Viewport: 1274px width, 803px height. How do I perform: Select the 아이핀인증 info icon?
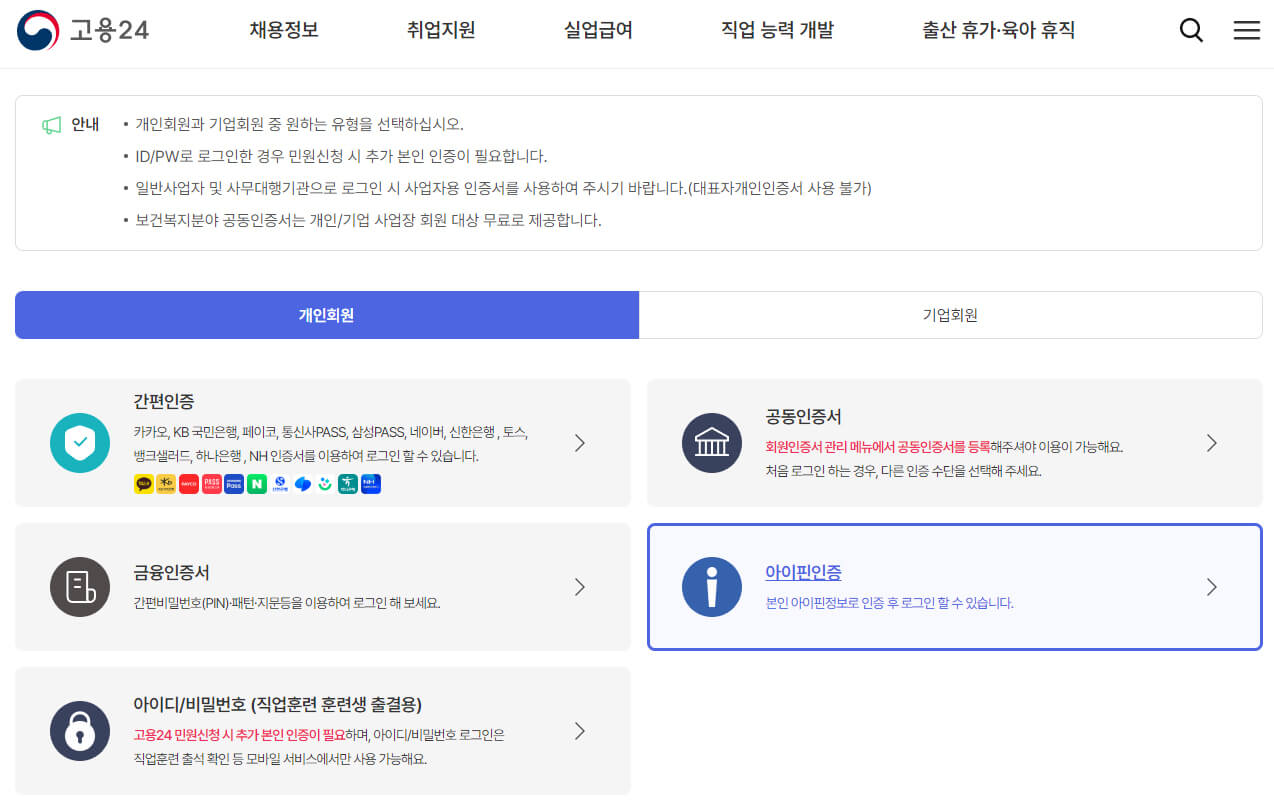(x=711, y=587)
